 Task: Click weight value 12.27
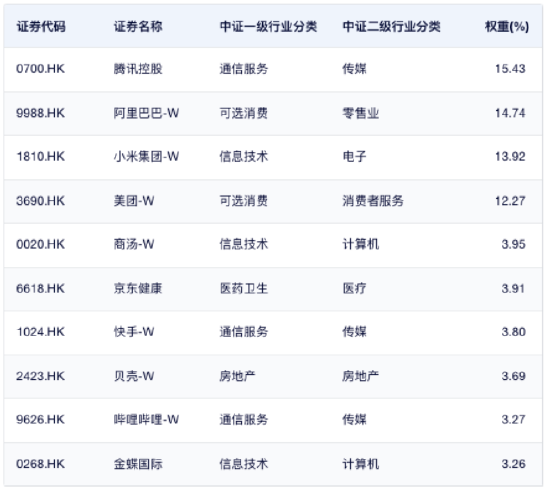(510, 201)
